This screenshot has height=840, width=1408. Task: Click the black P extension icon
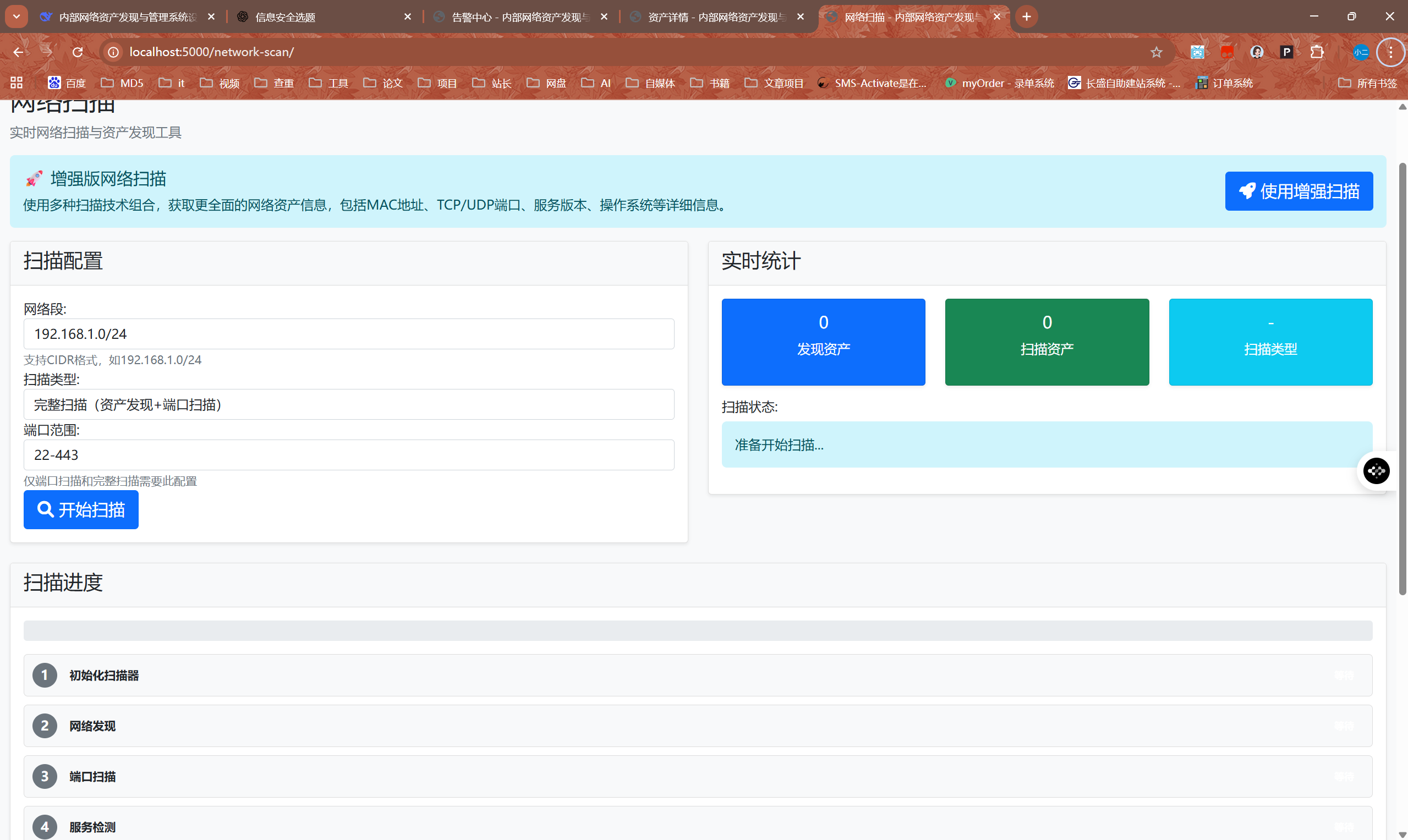pyautogui.click(x=1287, y=52)
